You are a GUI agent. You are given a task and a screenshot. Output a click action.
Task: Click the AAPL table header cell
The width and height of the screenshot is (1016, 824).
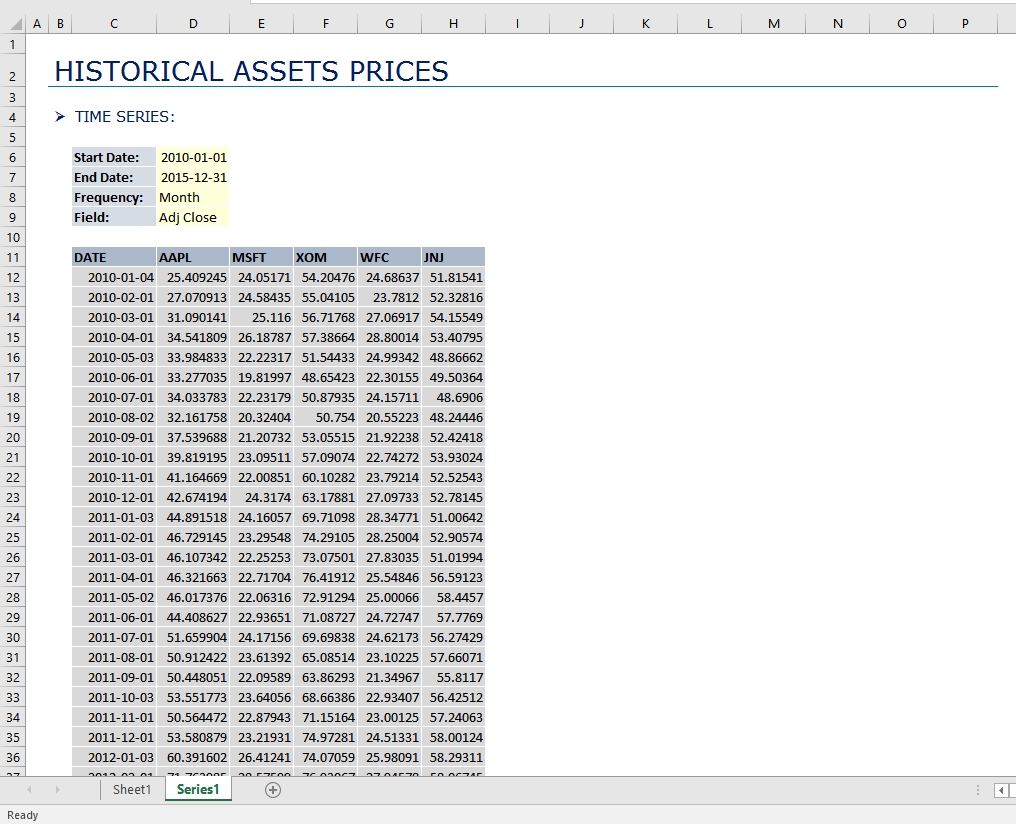point(193,257)
